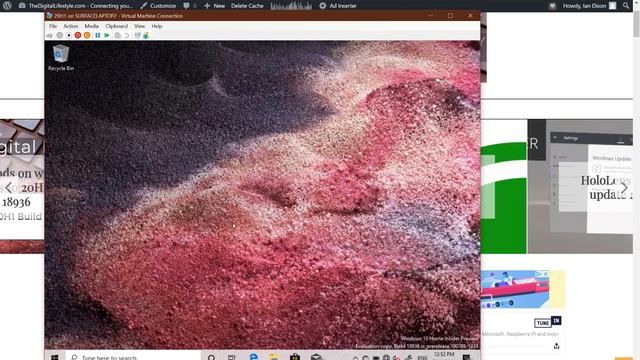
Task: Open the comments bubble in admin bar
Action: click(x=189, y=6)
